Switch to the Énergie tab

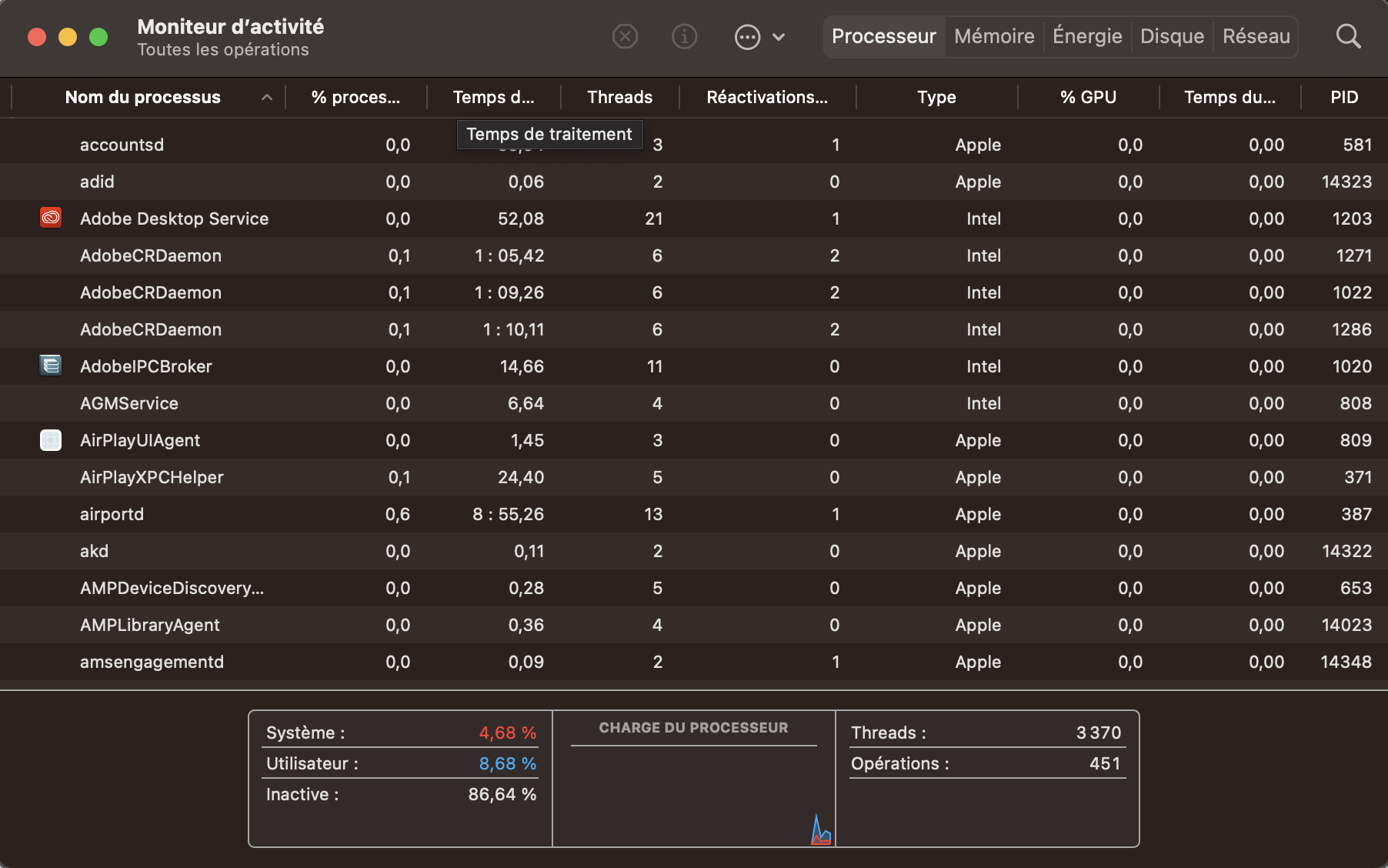click(1086, 36)
